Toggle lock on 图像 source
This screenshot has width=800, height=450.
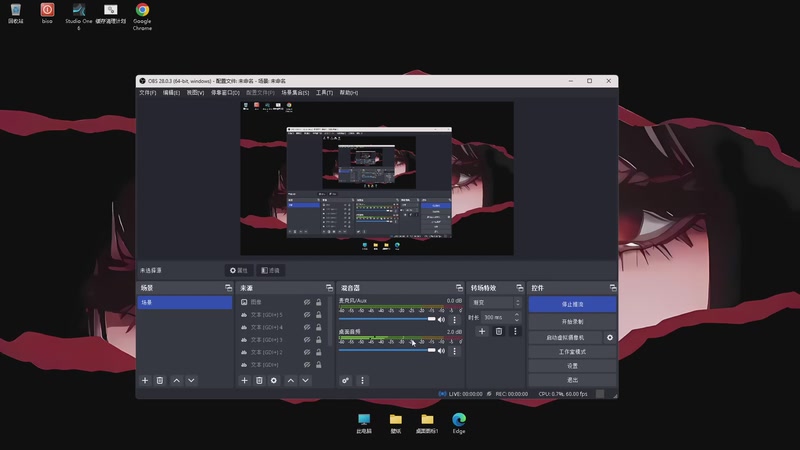[x=318, y=302]
